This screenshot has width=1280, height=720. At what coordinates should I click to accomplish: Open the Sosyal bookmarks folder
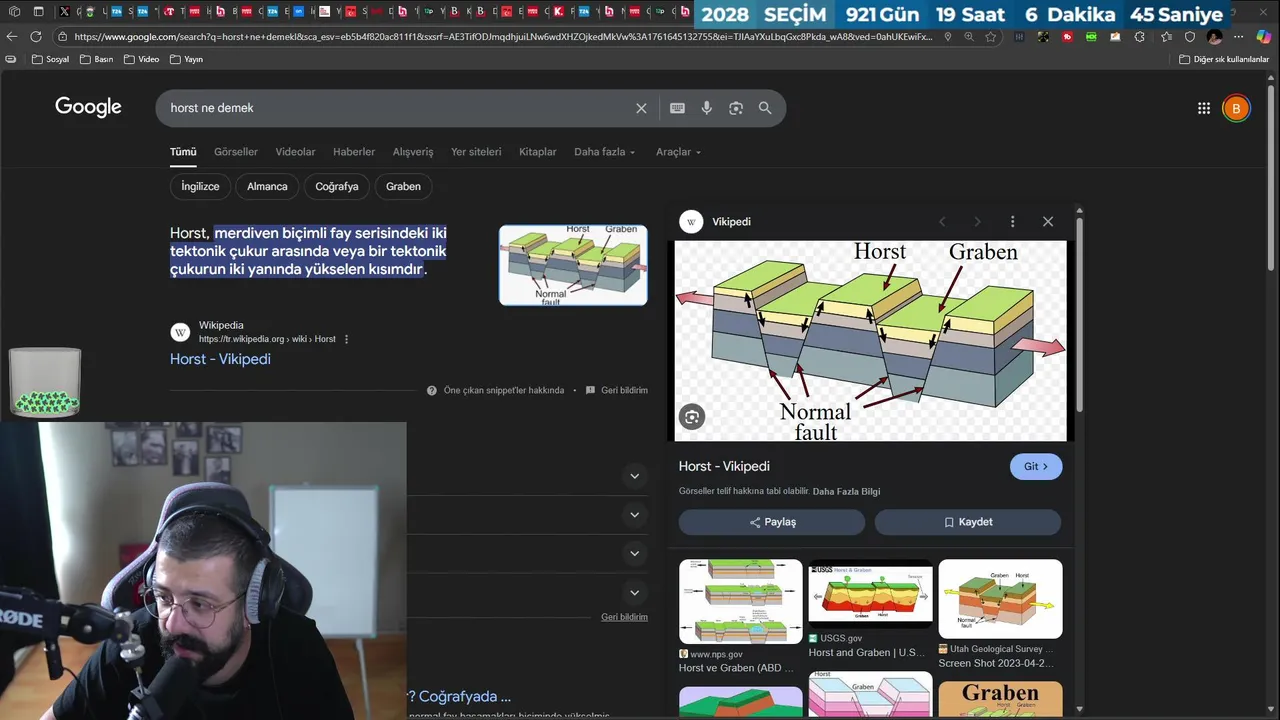(51, 59)
